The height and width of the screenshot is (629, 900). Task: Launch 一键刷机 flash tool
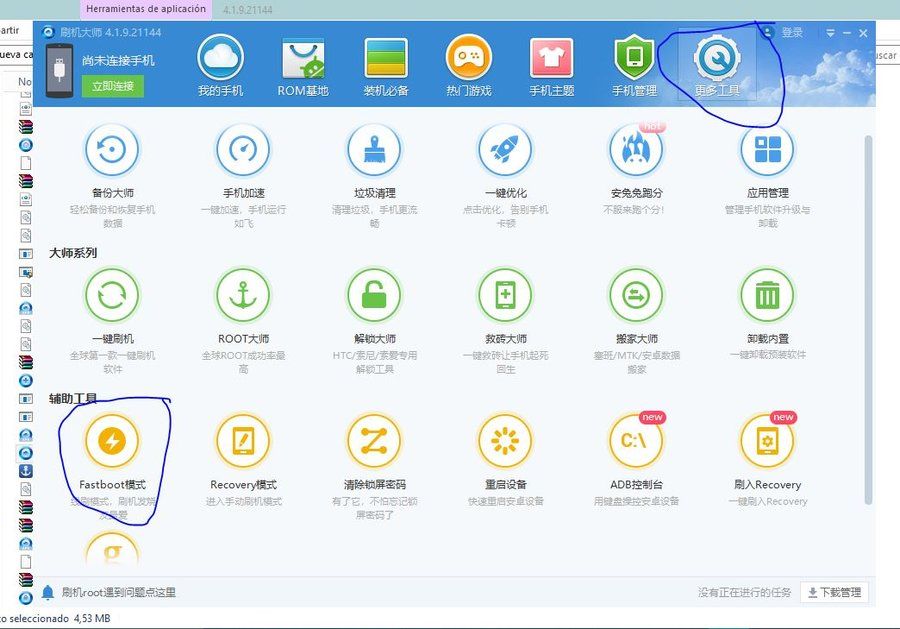point(112,295)
